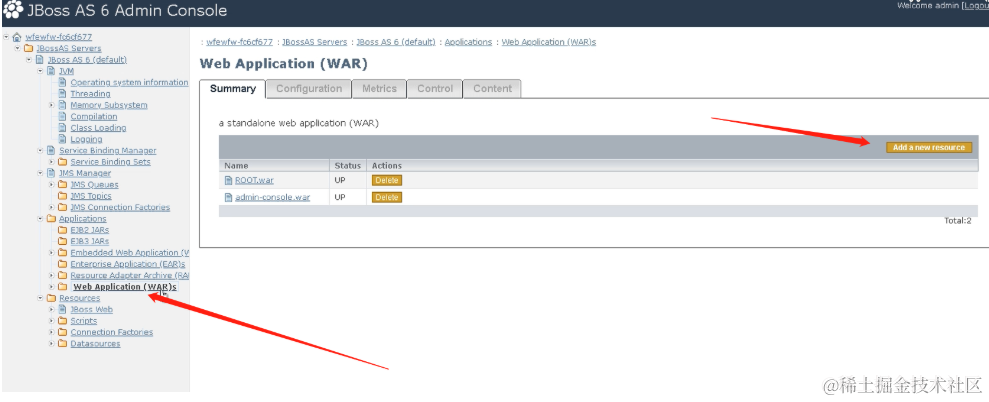
Task: Collapse the wfewfw-fc6cf677 root node
Action: [x=6, y=37]
